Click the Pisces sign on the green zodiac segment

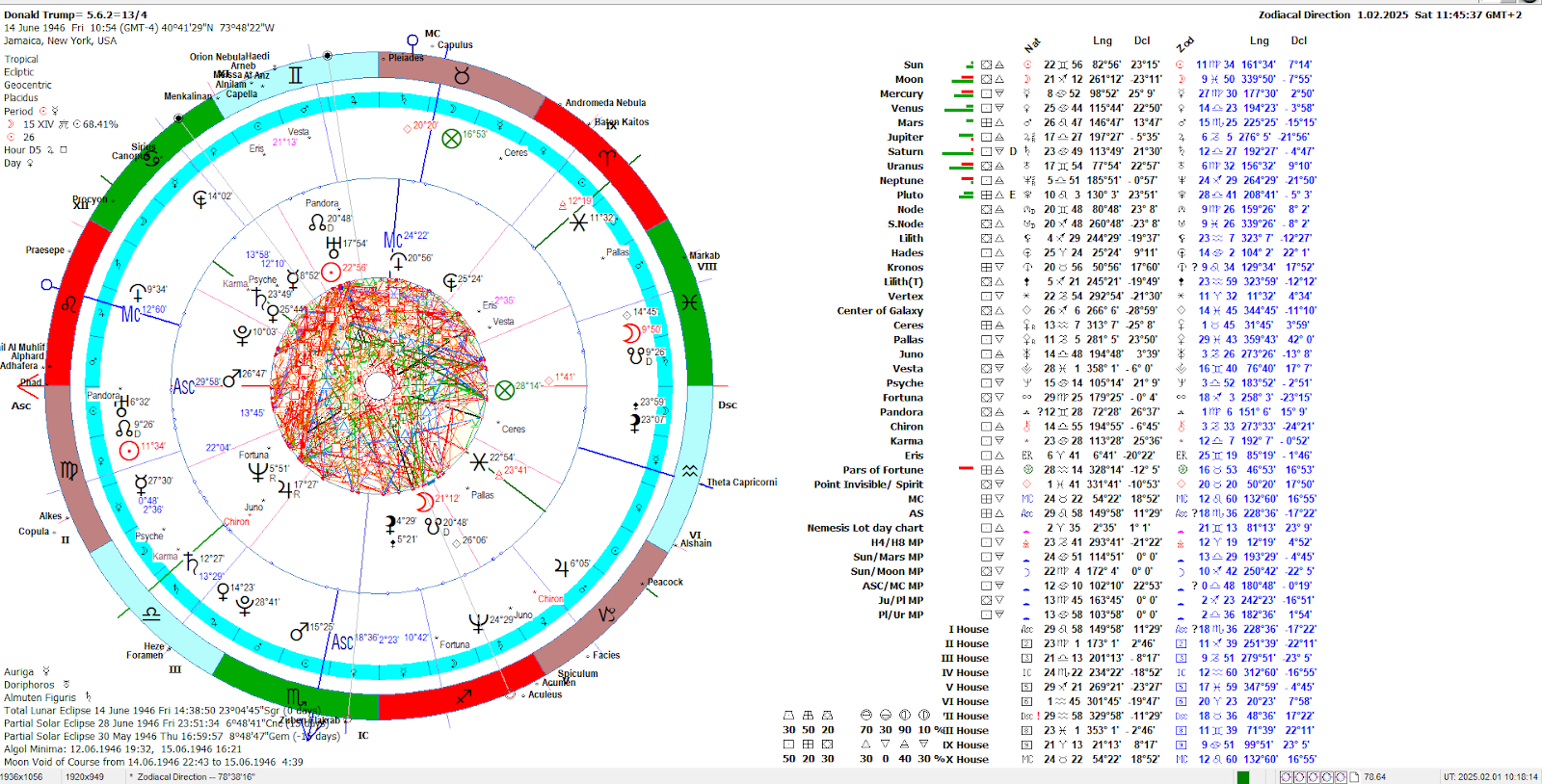pyautogui.click(x=688, y=302)
